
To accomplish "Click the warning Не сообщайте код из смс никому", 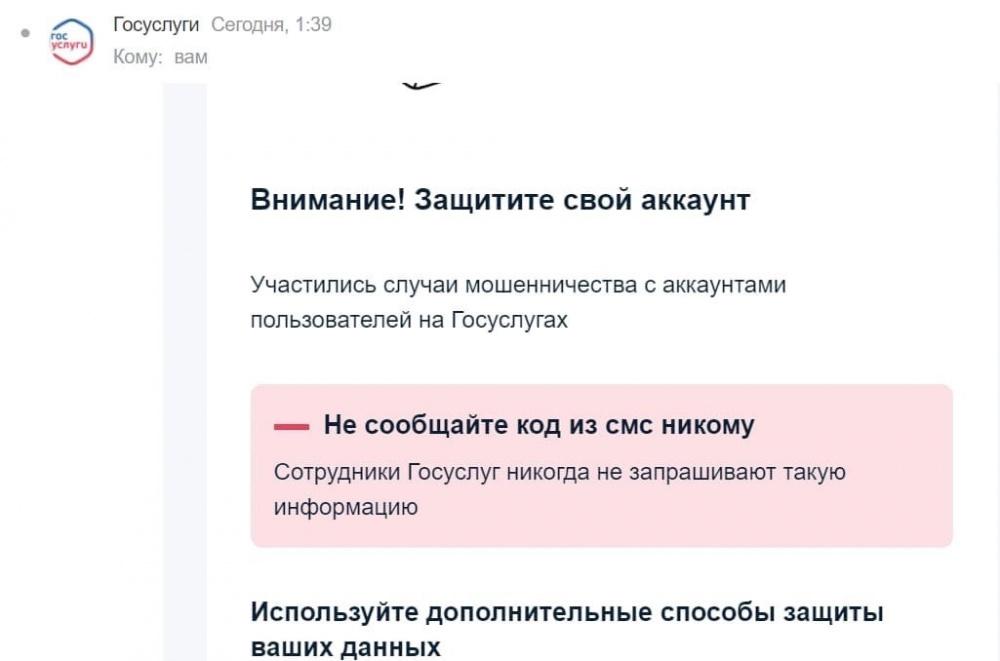I will pyautogui.click(x=539, y=425).
